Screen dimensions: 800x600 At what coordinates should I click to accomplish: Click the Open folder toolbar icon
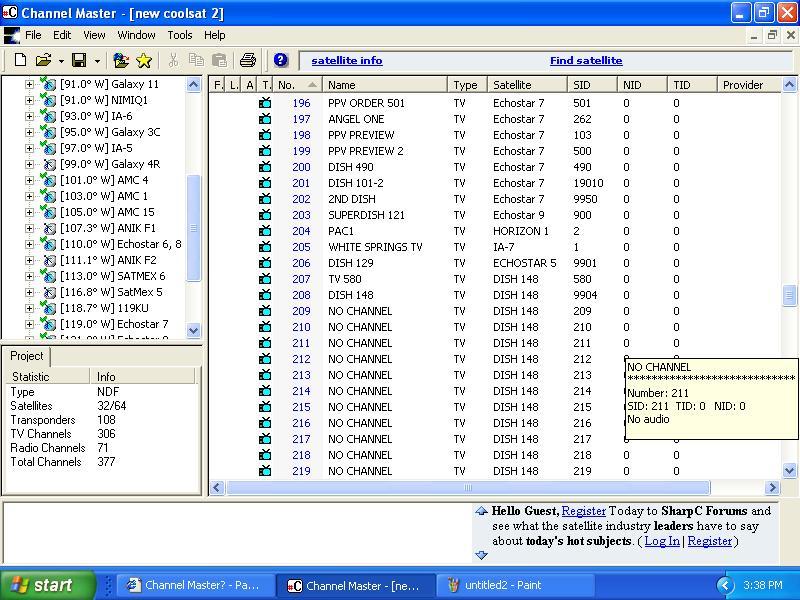click(x=43, y=60)
